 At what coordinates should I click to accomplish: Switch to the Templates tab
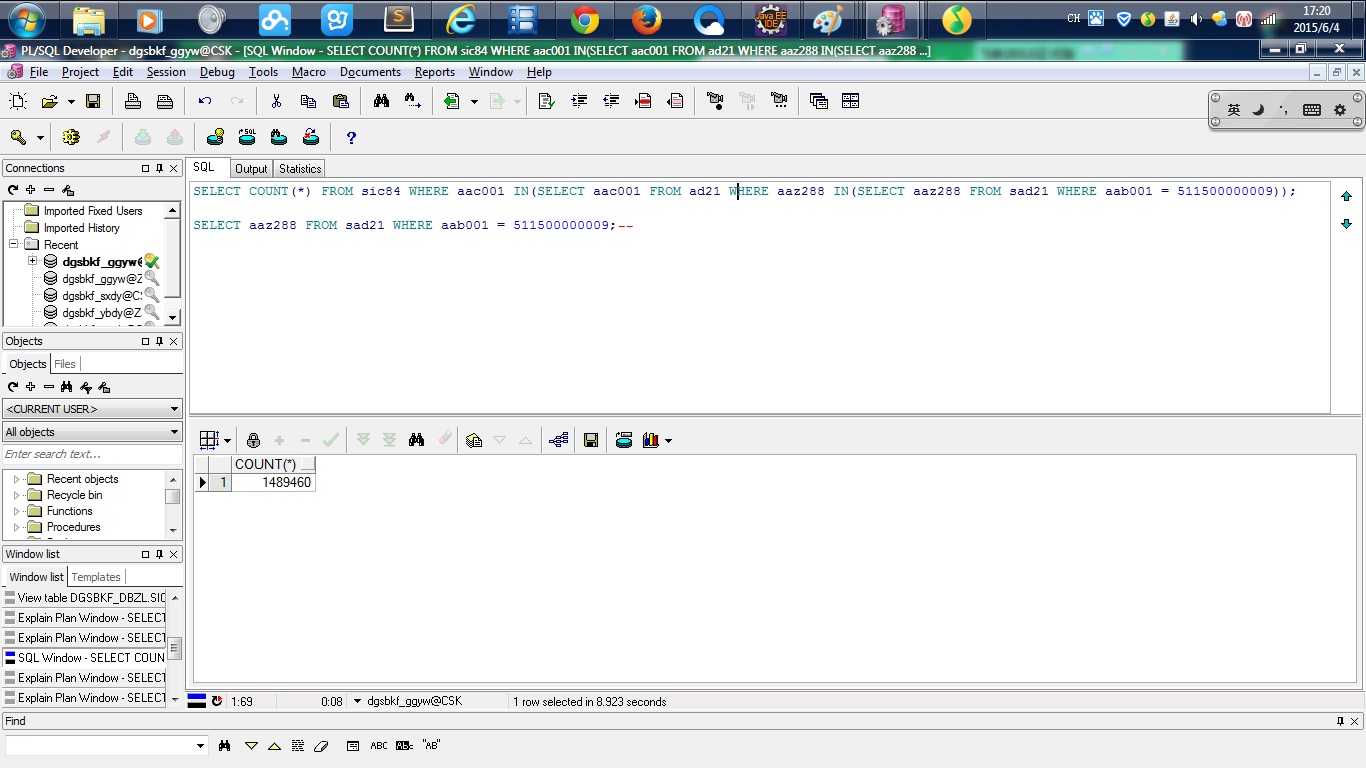pyautogui.click(x=96, y=577)
